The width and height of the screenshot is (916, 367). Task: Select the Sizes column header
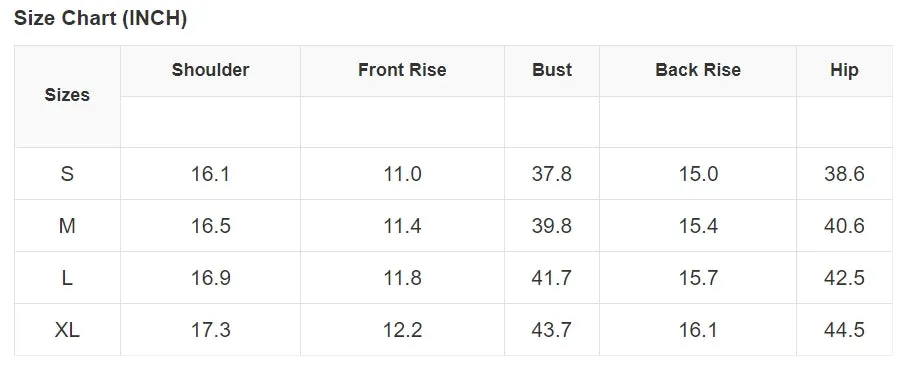(67, 95)
